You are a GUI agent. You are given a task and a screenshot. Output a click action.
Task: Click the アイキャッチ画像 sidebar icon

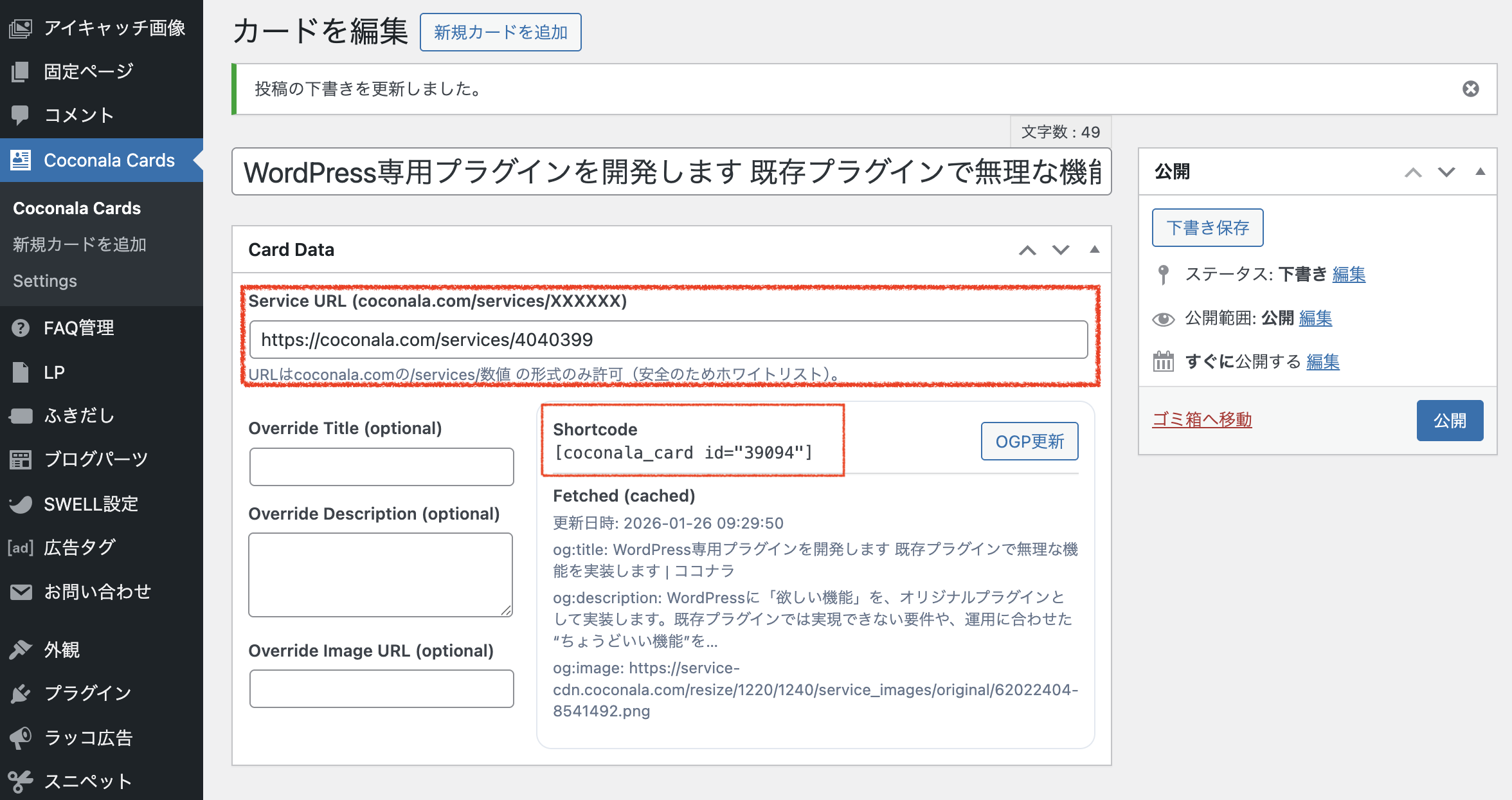pyautogui.click(x=21, y=28)
